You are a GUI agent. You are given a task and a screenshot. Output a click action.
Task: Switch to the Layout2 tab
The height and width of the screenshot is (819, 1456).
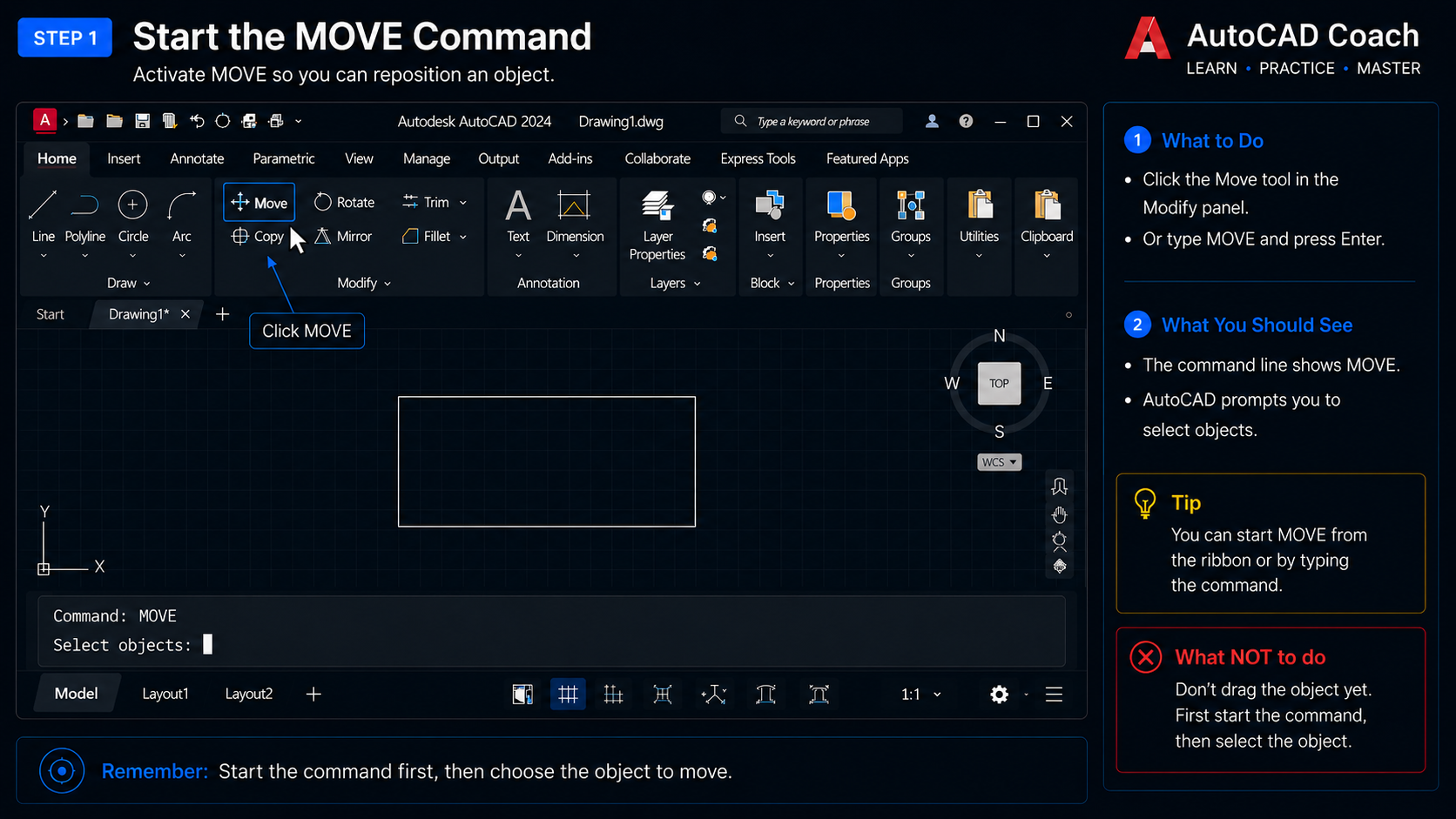[x=249, y=694]
